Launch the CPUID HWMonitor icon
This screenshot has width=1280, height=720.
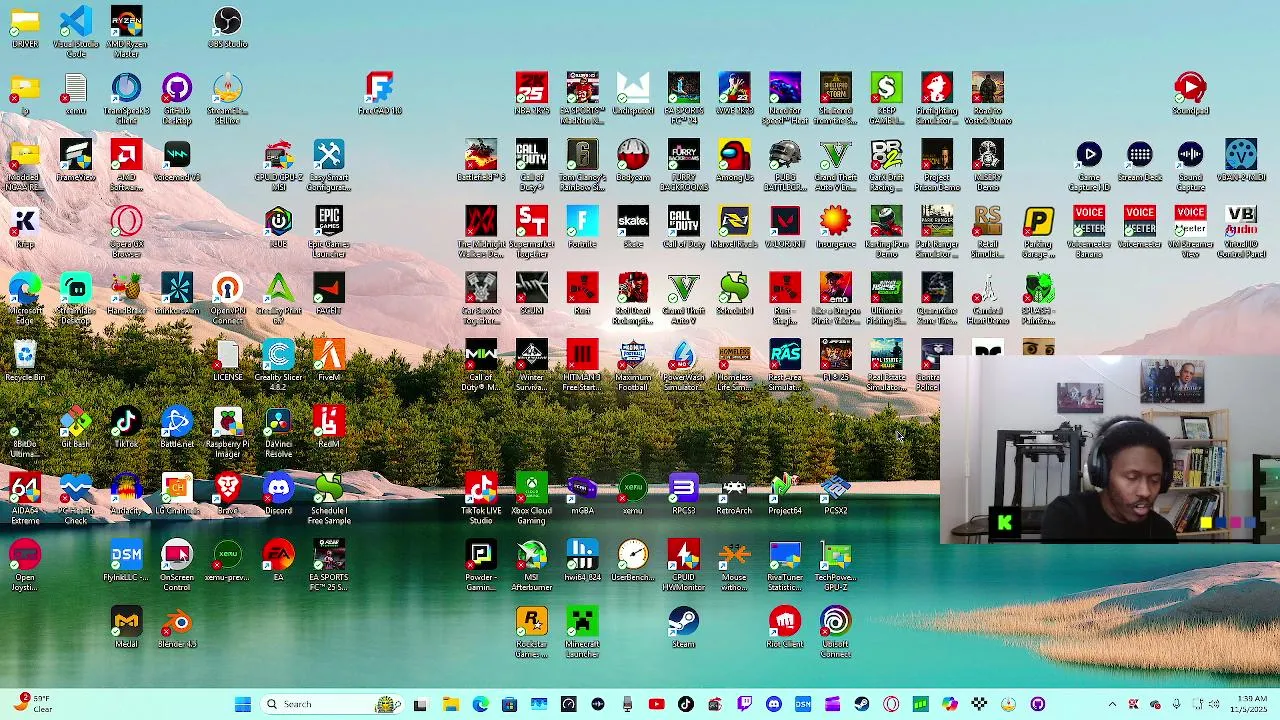click(683, 564)
